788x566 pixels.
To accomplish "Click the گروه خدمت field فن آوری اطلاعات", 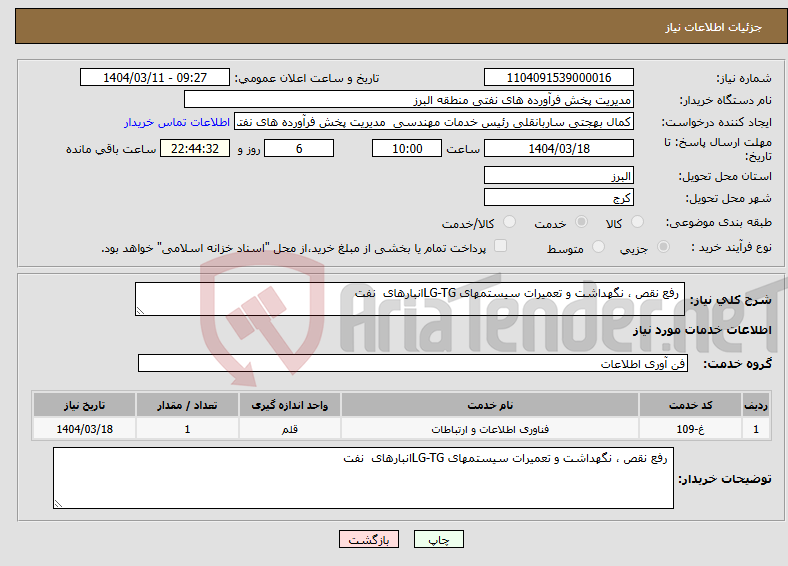I will (x=413, y=363).
